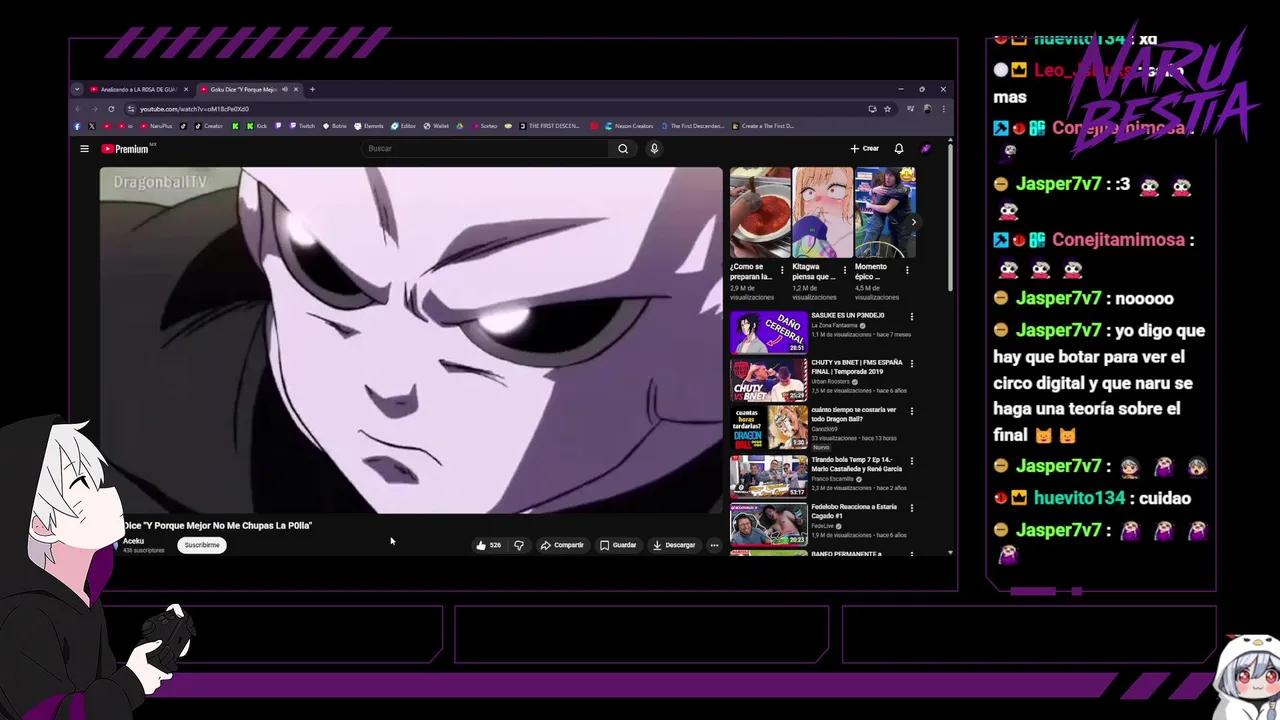Click into the Buscar search field
This screenshot has width=1280, height=720.
pos(487,148)
